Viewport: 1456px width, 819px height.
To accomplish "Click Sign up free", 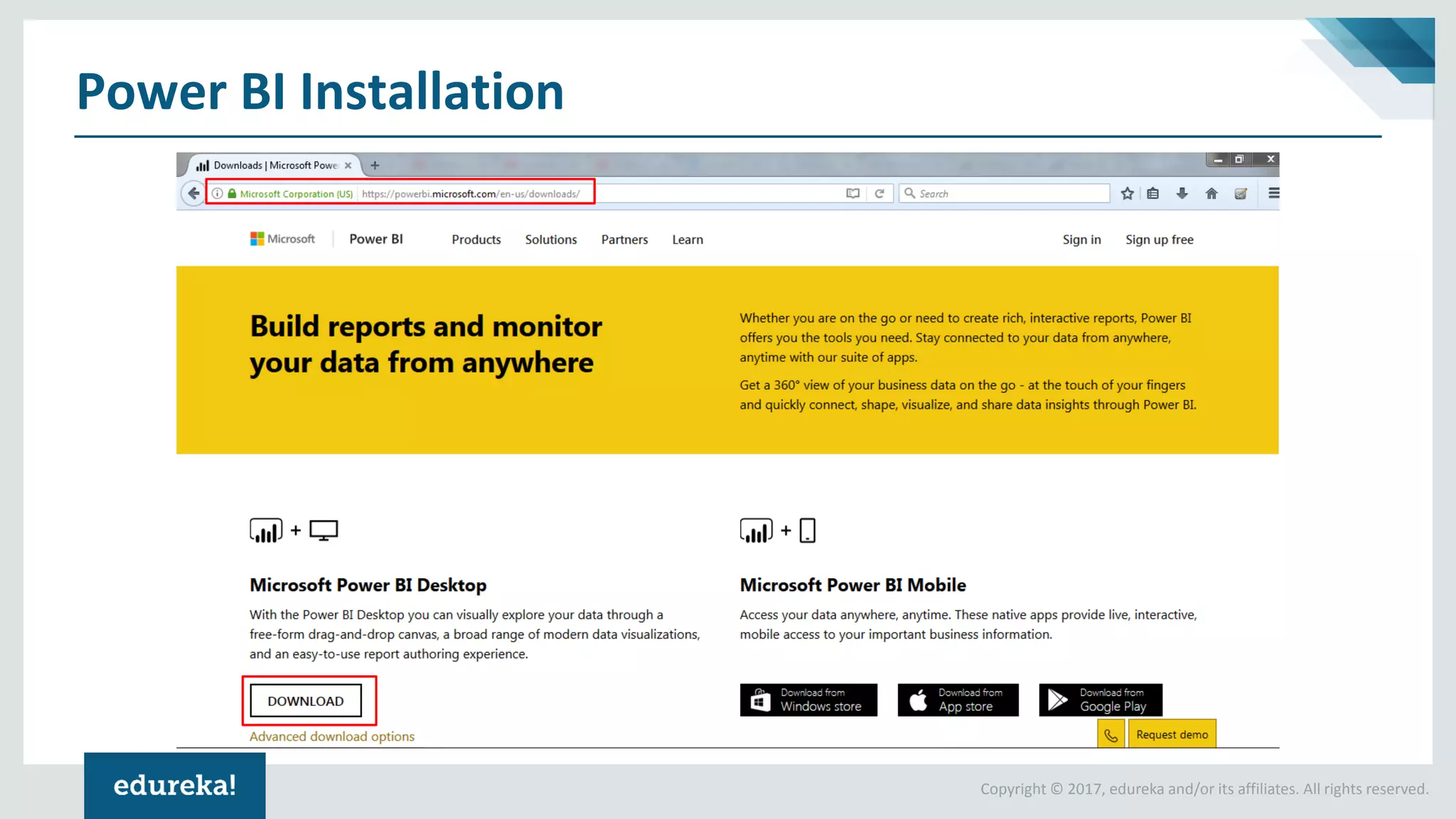I will pyautogui.click(x=1160, y=240).
